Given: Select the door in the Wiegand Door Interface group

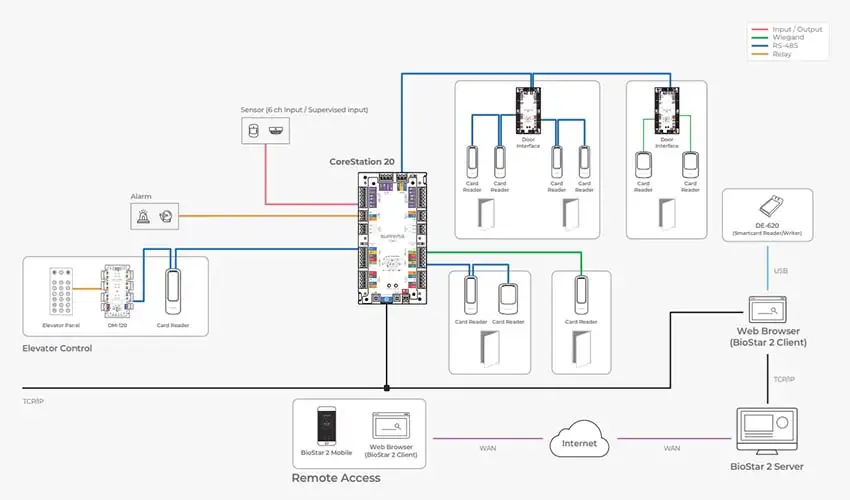Looking at the screenshot, I should [x=667, y=214].
